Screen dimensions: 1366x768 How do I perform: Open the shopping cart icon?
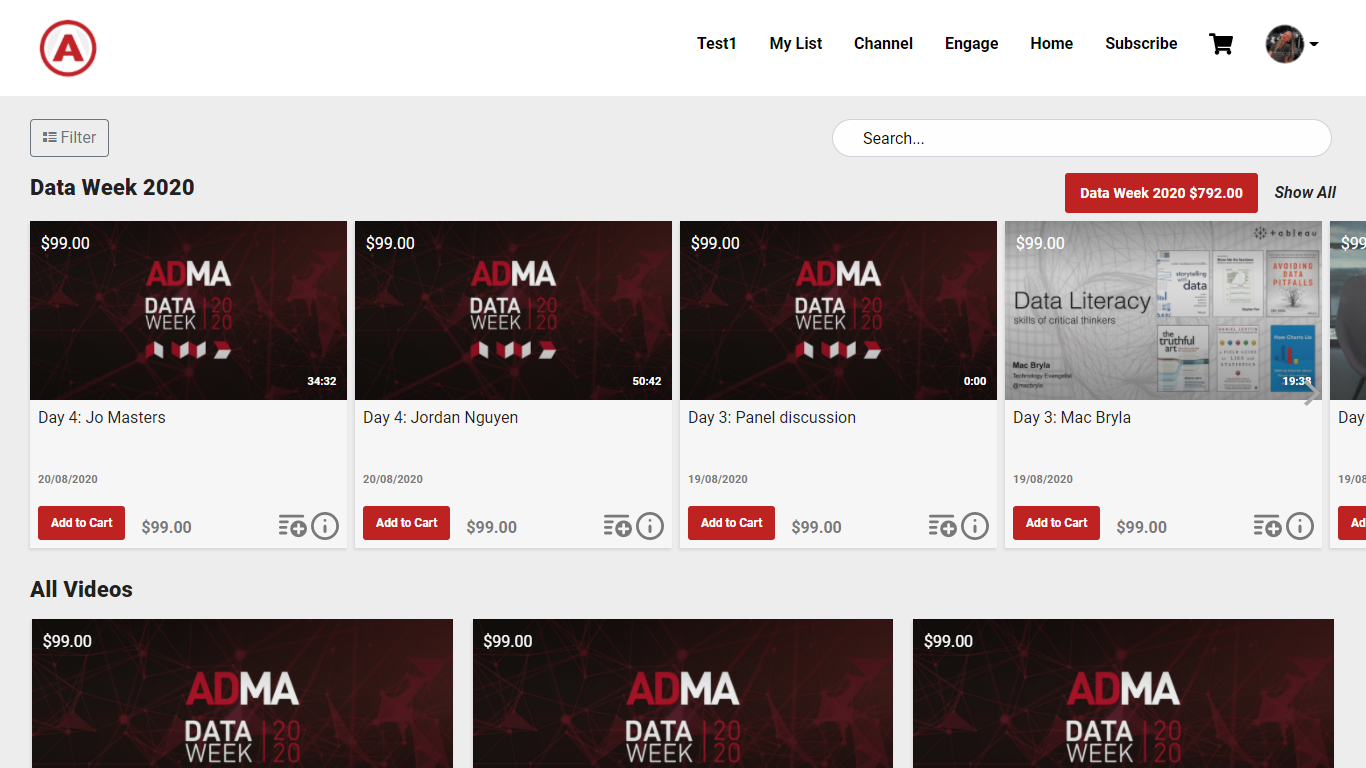tap(1220, 44)
